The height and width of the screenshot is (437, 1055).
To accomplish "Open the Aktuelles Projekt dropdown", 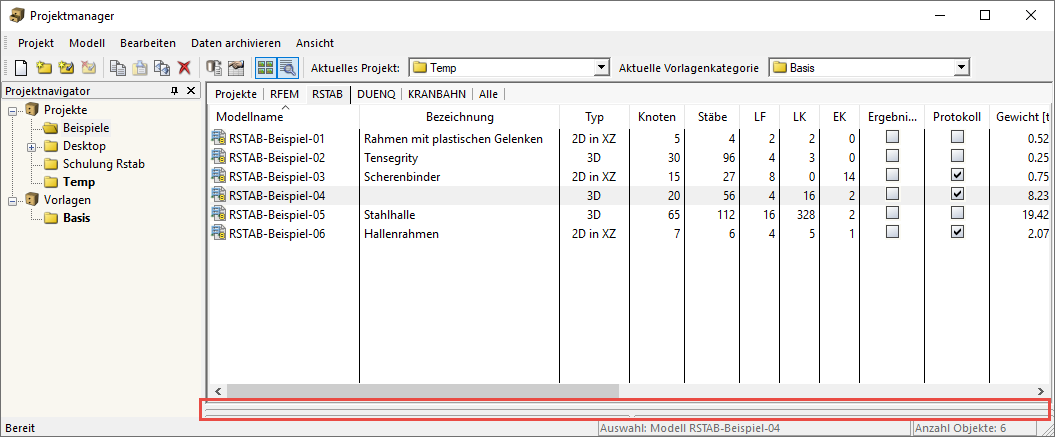I will pos(601,67).
